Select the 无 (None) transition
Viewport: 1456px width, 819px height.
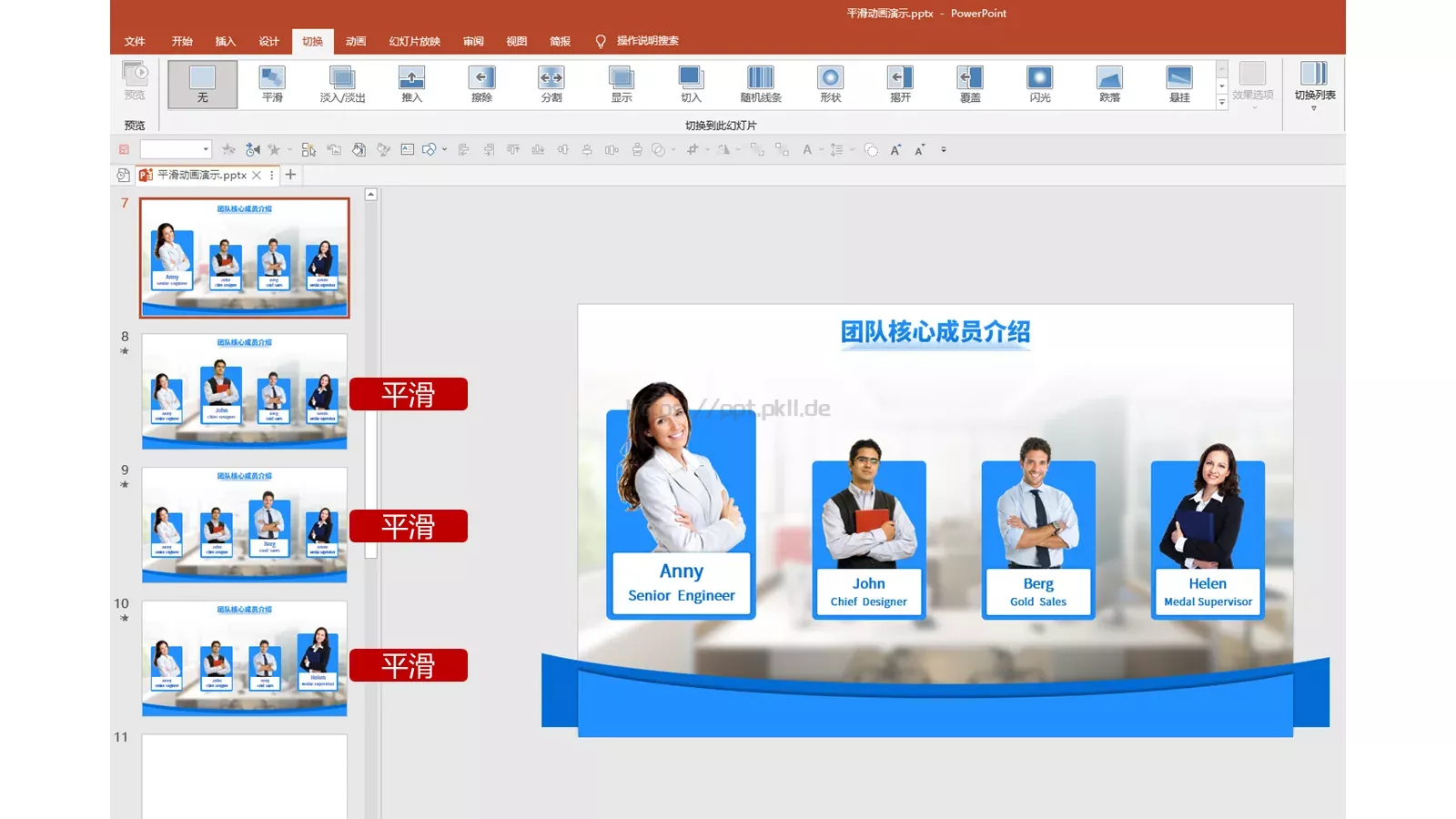coord(202,85)
